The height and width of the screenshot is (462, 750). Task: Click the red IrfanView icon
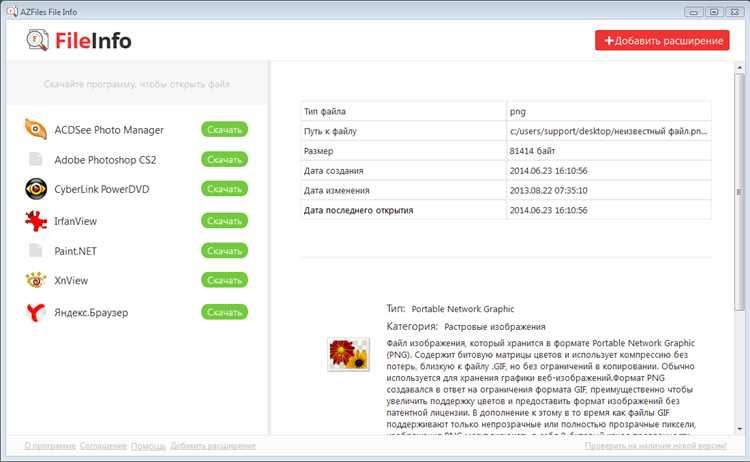[36, 220]
